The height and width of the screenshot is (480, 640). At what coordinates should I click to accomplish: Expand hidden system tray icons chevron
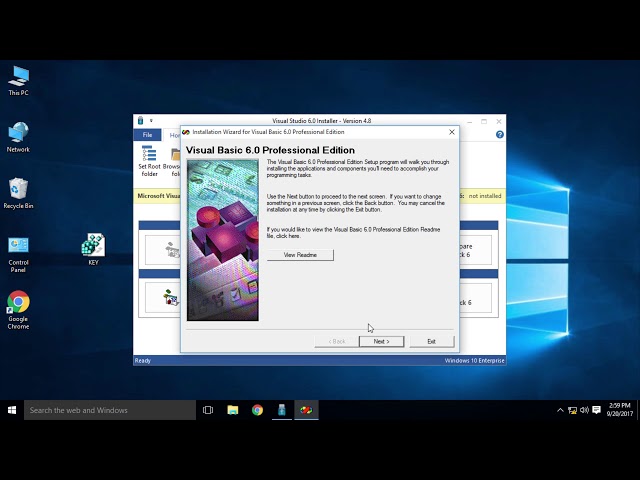point(560,410)
